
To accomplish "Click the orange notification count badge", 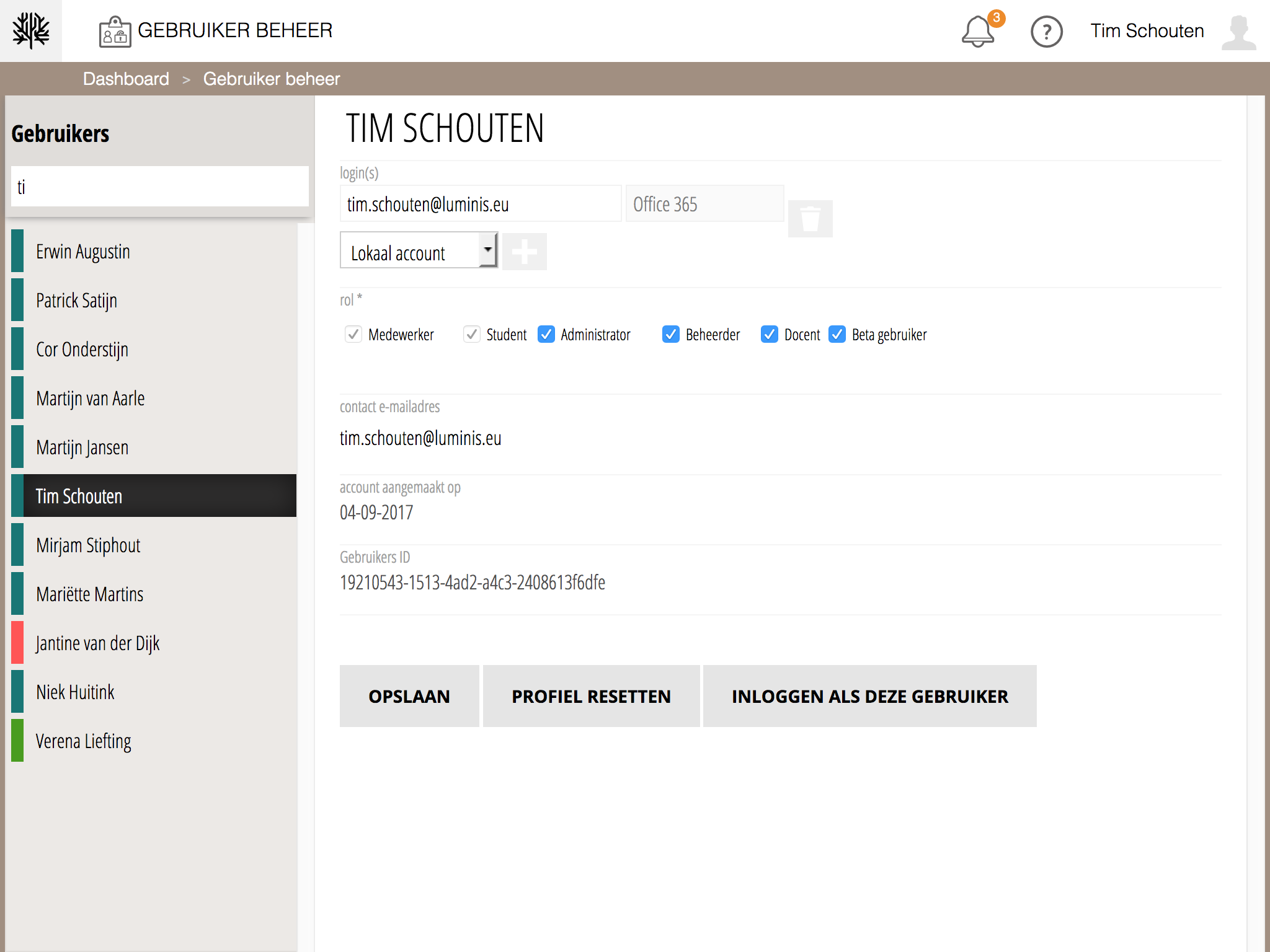I will (996, 18).
